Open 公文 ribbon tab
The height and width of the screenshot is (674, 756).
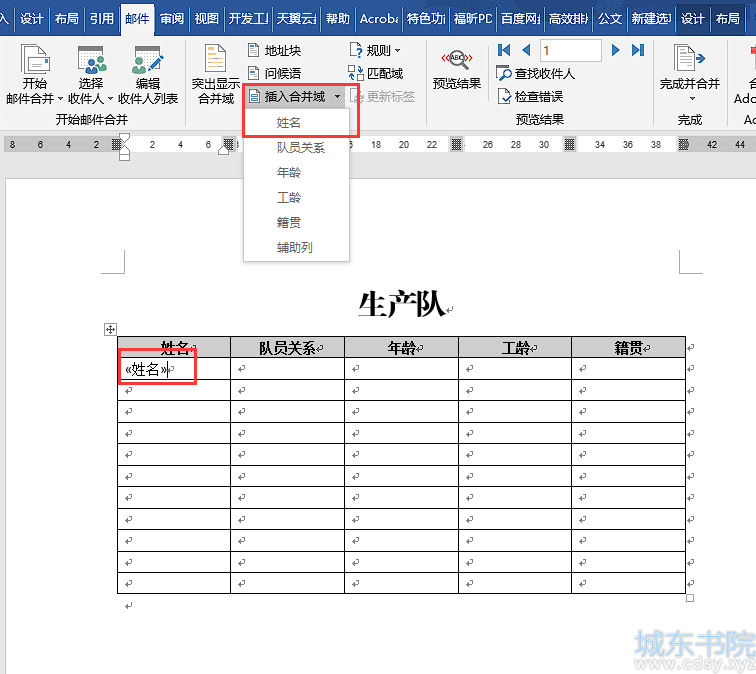pyautogui.click(x=610, y=18)
